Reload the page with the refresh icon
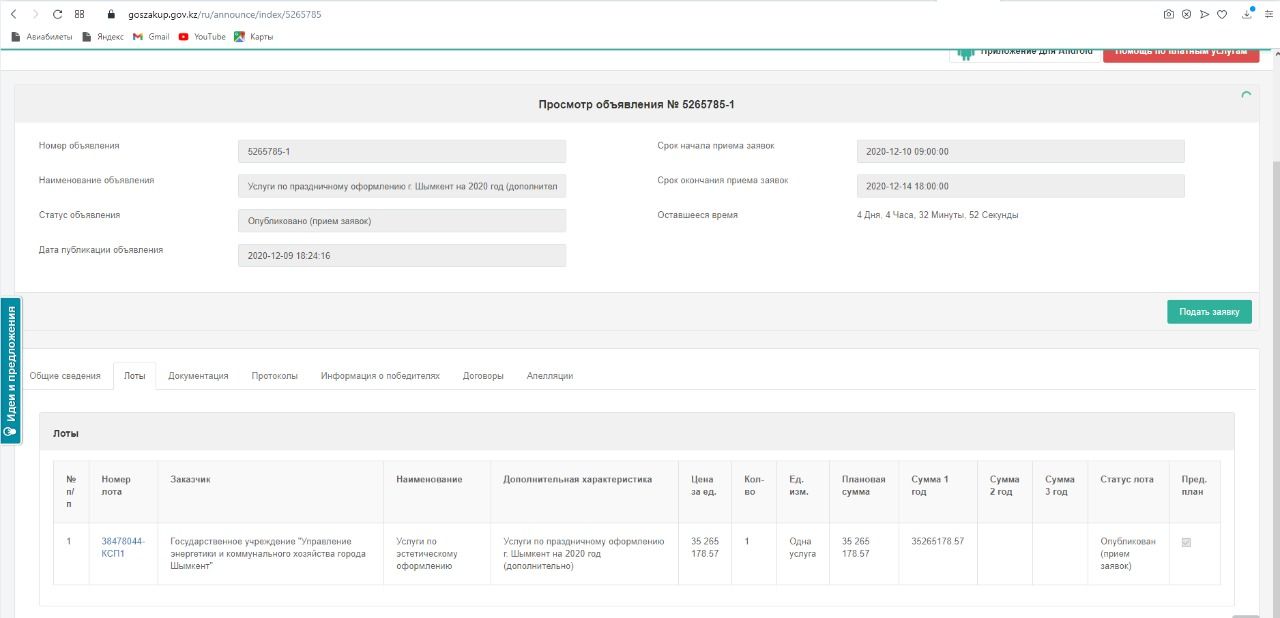Screen dimensions: 1280x618 click(57, 15)
